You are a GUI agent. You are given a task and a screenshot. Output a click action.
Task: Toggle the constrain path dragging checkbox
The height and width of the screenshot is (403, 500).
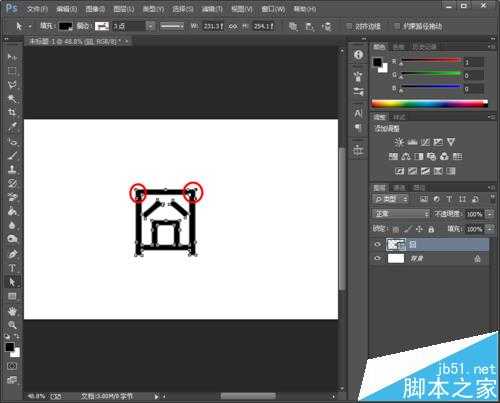tap(397, 26)
